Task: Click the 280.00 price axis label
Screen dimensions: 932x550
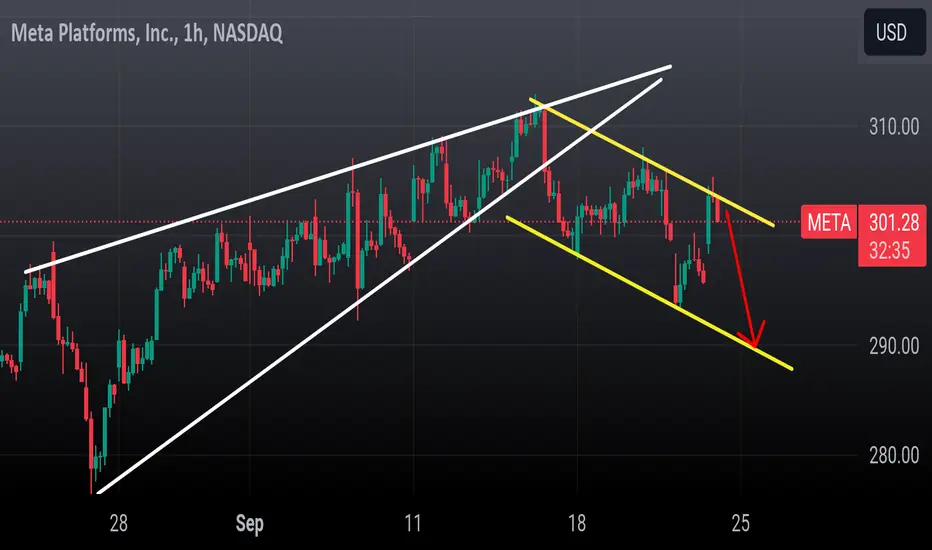Action: [x=894, y=455]
